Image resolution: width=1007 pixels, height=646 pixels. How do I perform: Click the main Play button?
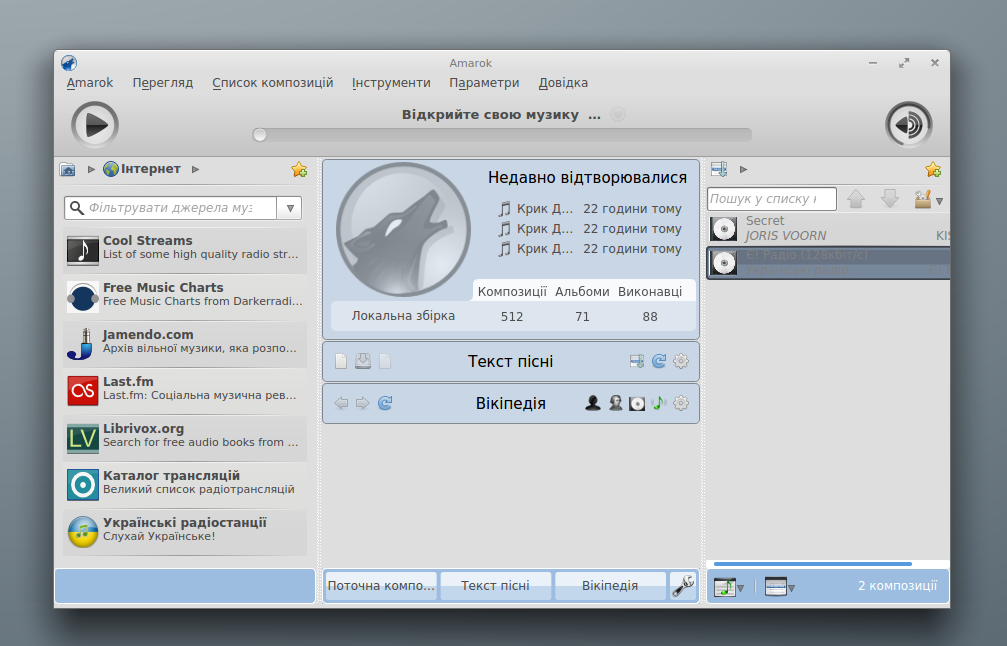click(95, 125)
